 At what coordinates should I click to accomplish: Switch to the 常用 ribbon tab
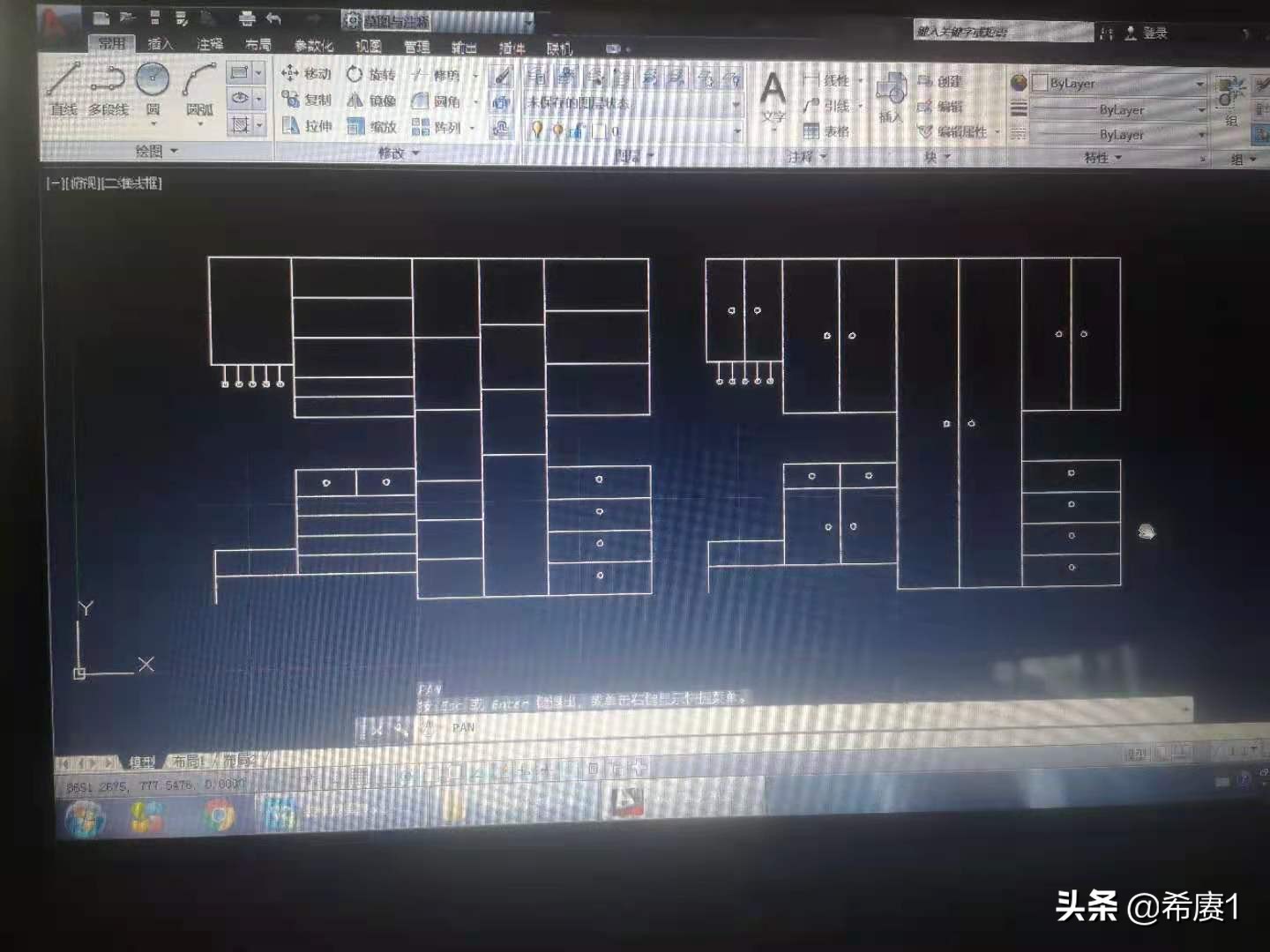coord(112,43)
